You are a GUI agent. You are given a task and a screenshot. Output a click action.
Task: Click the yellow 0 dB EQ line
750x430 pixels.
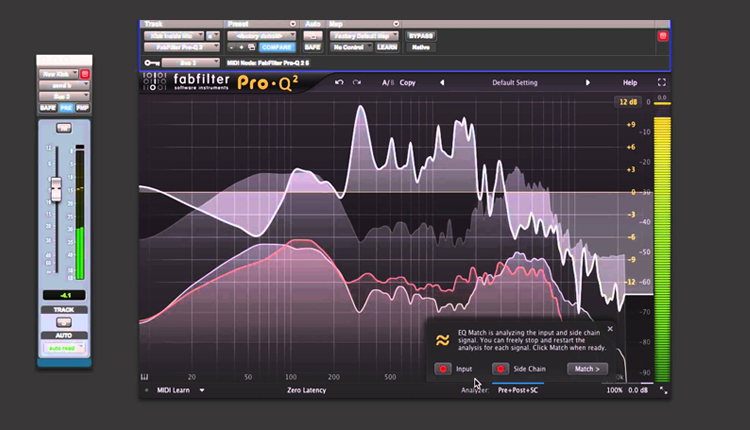point(396,192)
